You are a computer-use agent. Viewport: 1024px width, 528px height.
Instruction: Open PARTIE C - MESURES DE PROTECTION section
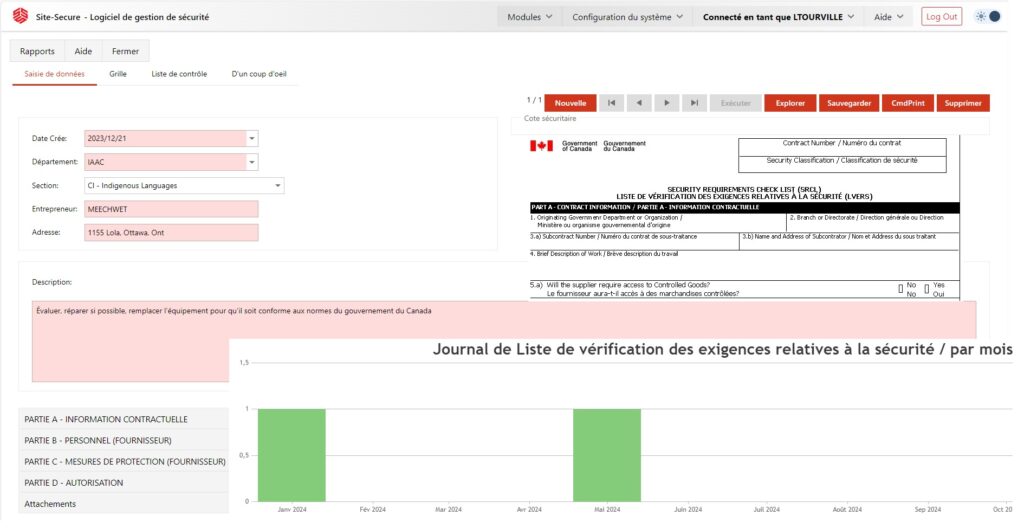coord(124,461)
